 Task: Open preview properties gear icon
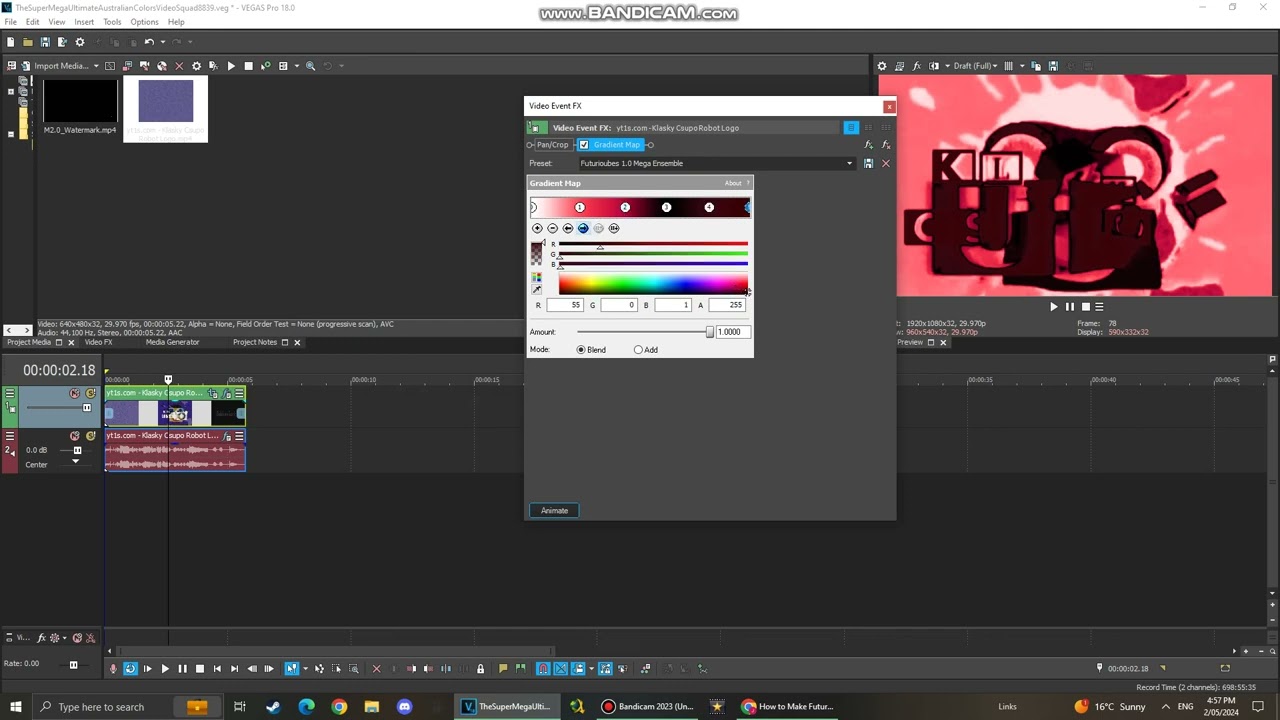(x=882, y=66)
